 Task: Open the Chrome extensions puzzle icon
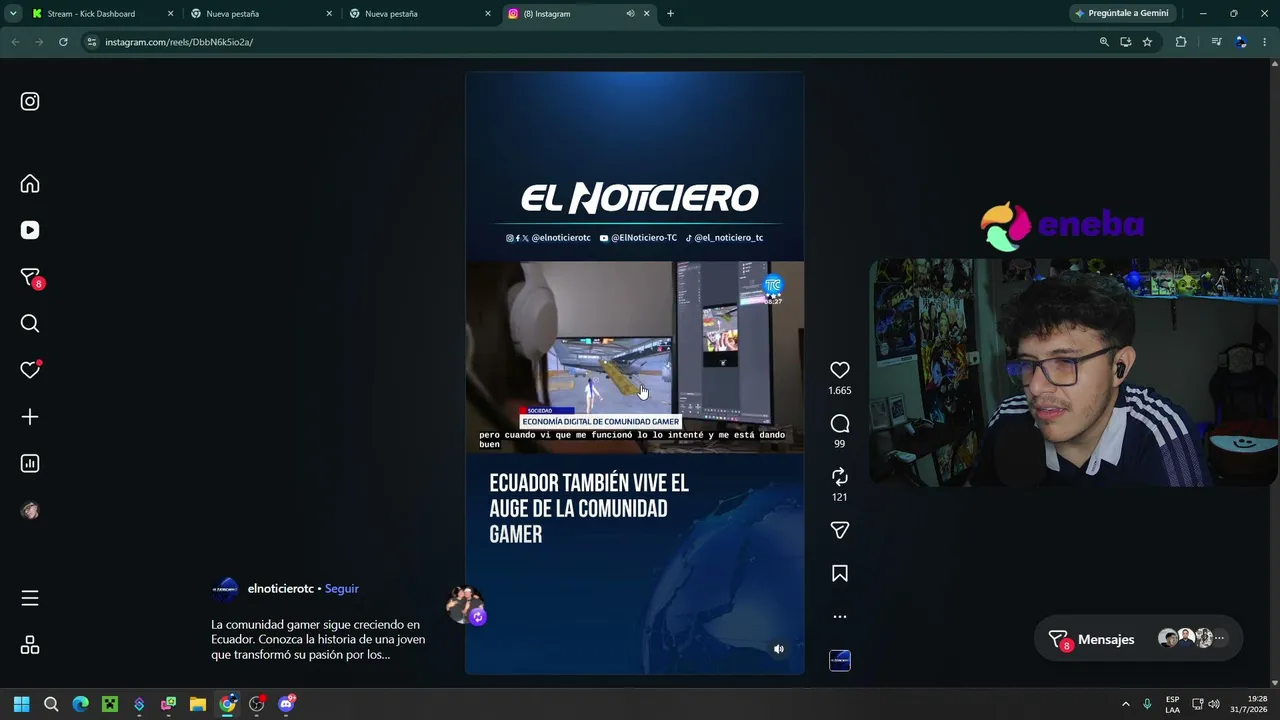[1181, 42]
